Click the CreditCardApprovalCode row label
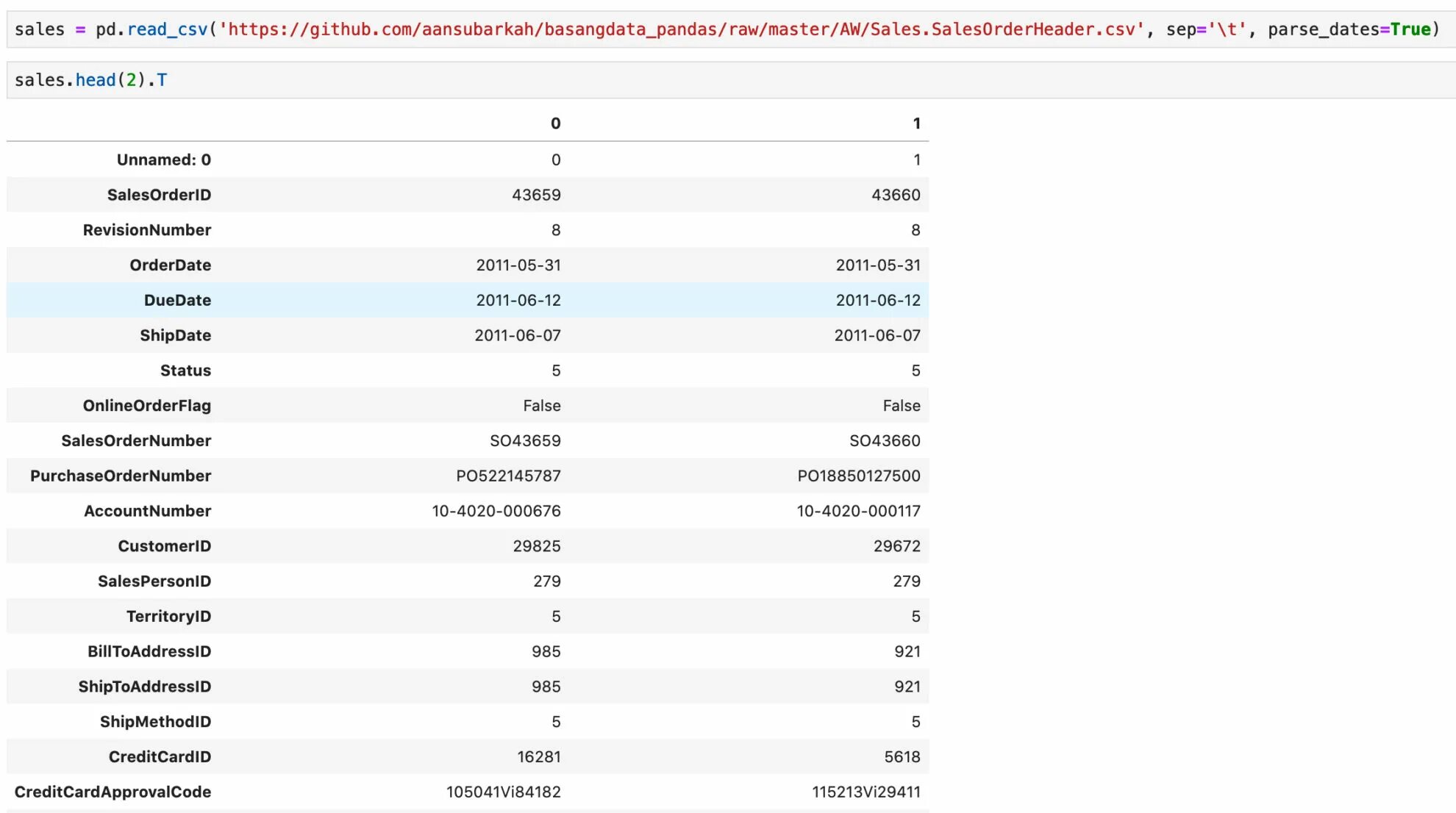1456x813 pixels. coord(113,792)
